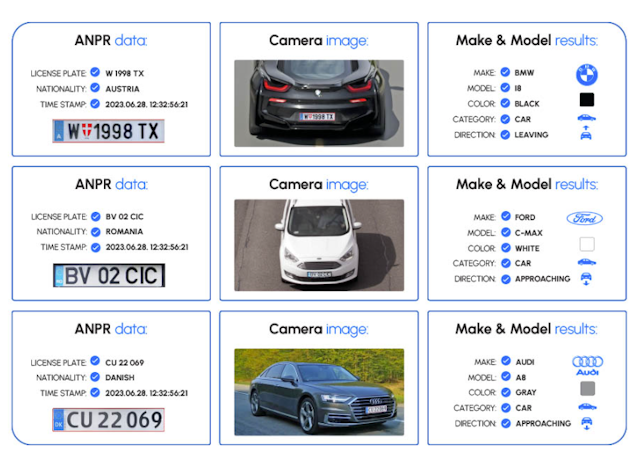Click the Ford category car icon
This screenshot has width=635, height=450.
[587, 262]
